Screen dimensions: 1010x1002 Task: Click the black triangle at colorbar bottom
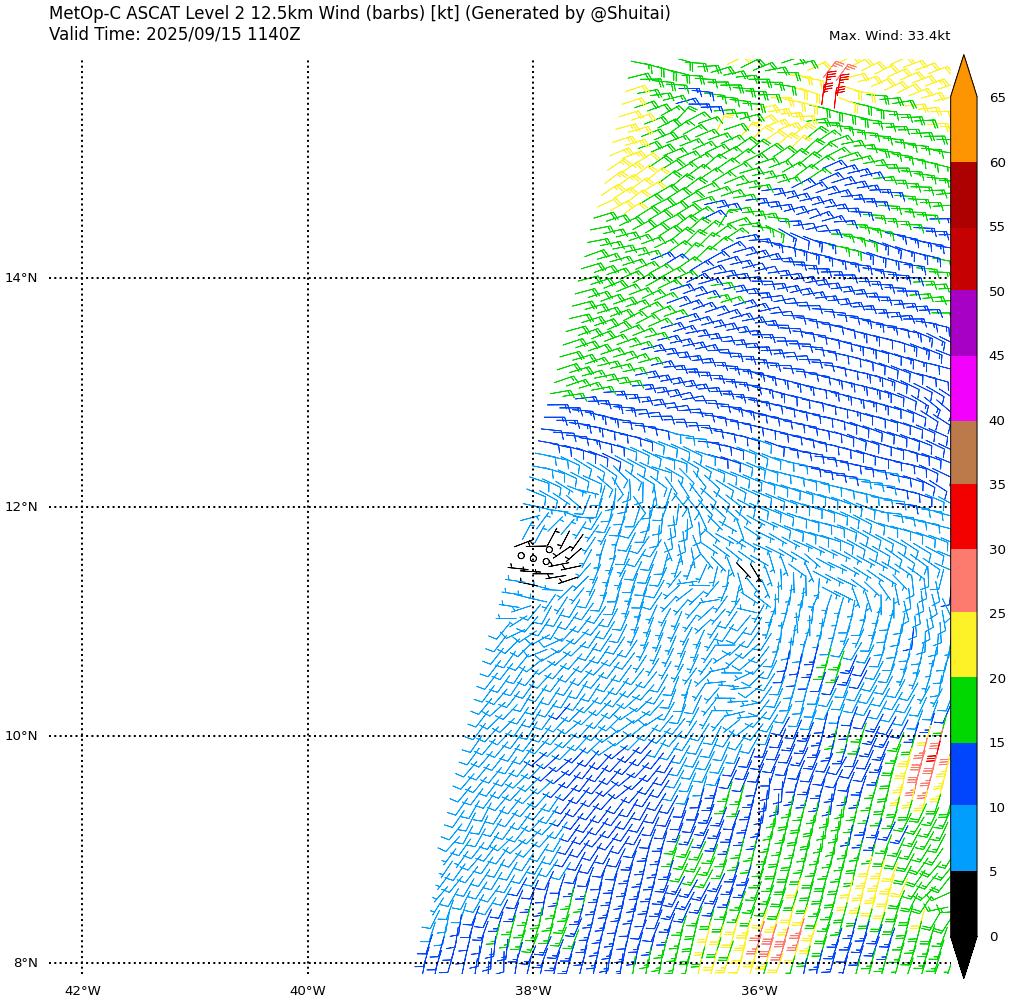964,958
